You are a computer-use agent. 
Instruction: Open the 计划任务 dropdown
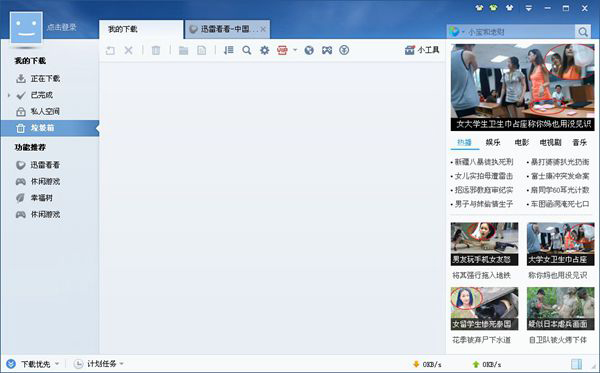122,363
